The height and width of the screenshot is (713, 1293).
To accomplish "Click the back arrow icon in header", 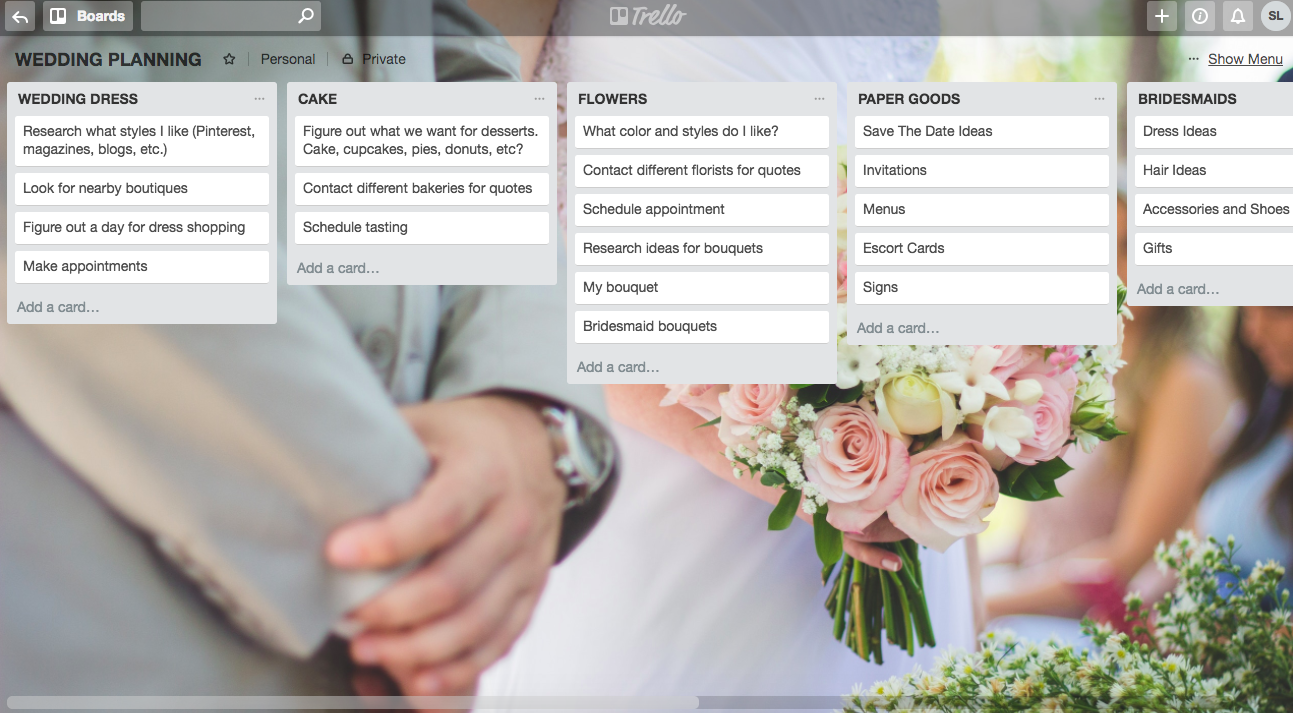I will (20, 16).
